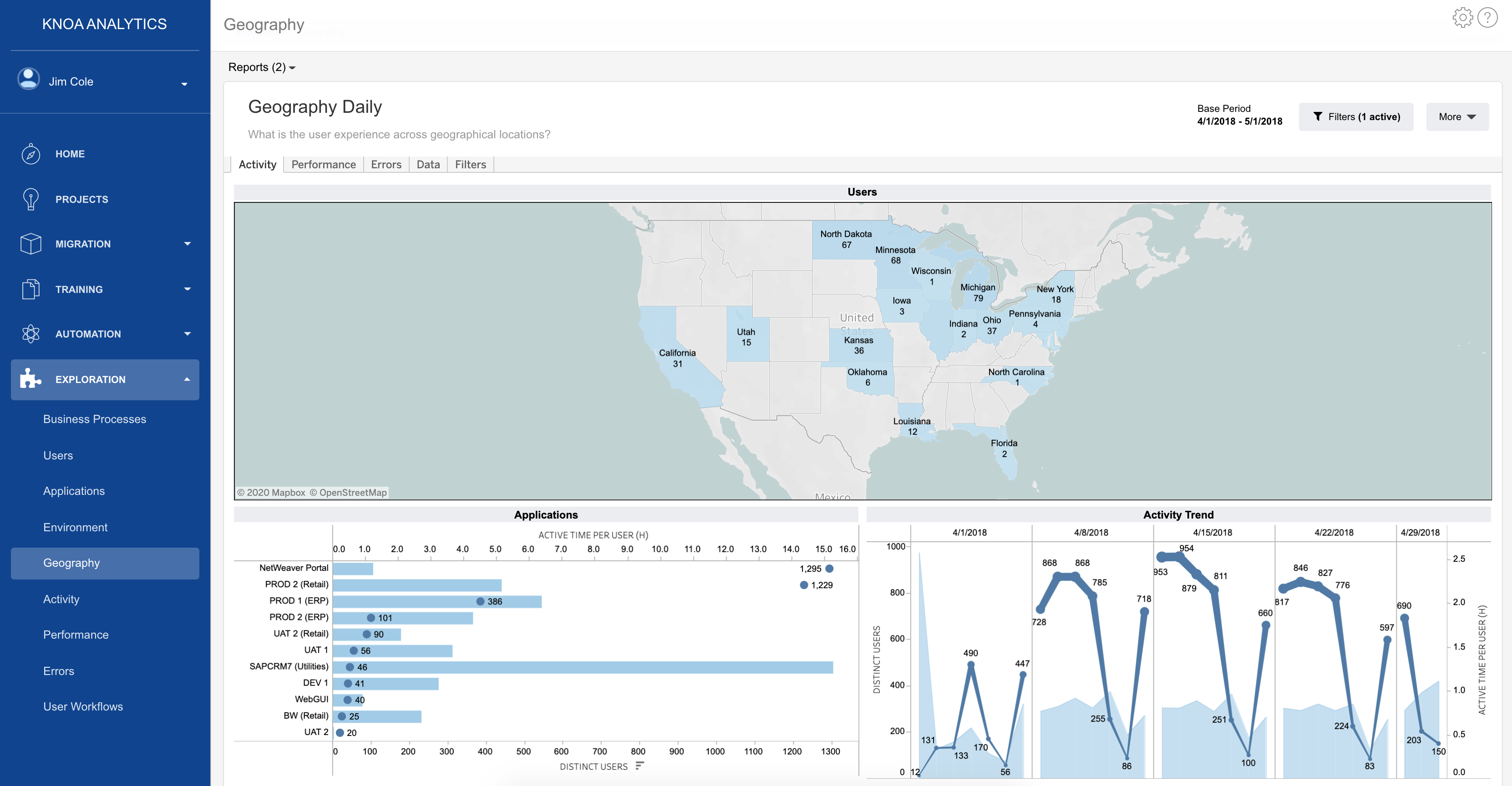
Task: Select California on the Users map
Action: pyautogui.click(x=677, y=358)
